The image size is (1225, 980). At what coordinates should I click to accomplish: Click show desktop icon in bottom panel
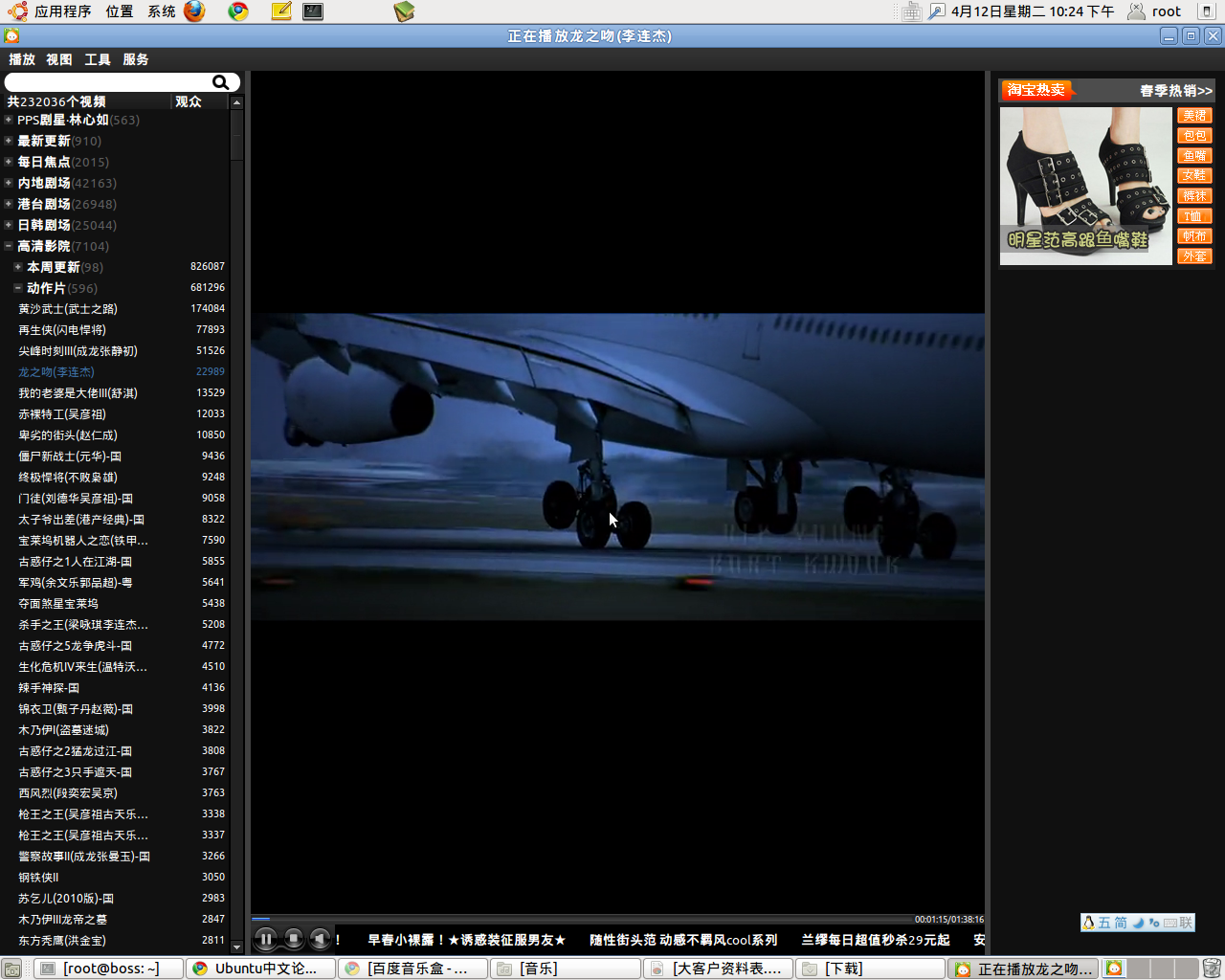coord(11,969)
